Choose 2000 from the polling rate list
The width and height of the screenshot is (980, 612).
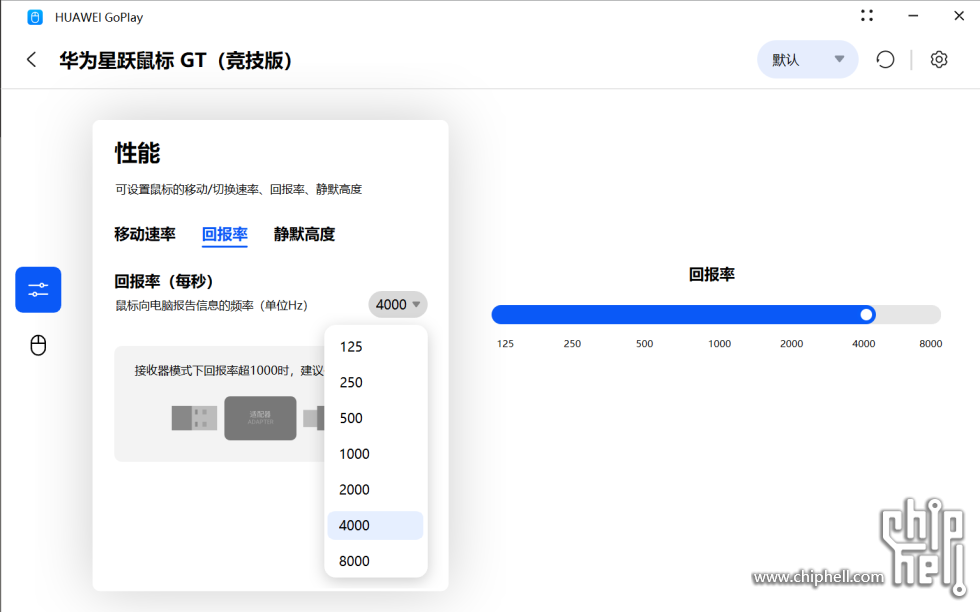pos(376,489)
